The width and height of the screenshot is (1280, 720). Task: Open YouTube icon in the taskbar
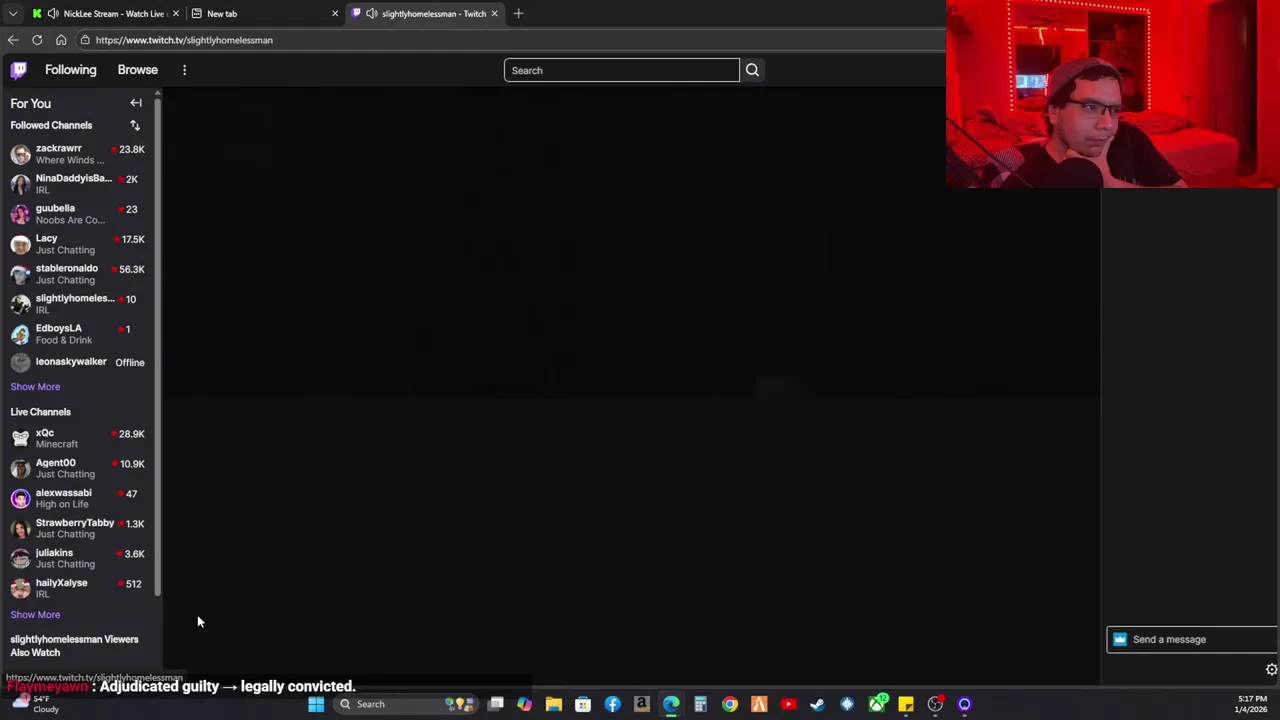(788, 704)
